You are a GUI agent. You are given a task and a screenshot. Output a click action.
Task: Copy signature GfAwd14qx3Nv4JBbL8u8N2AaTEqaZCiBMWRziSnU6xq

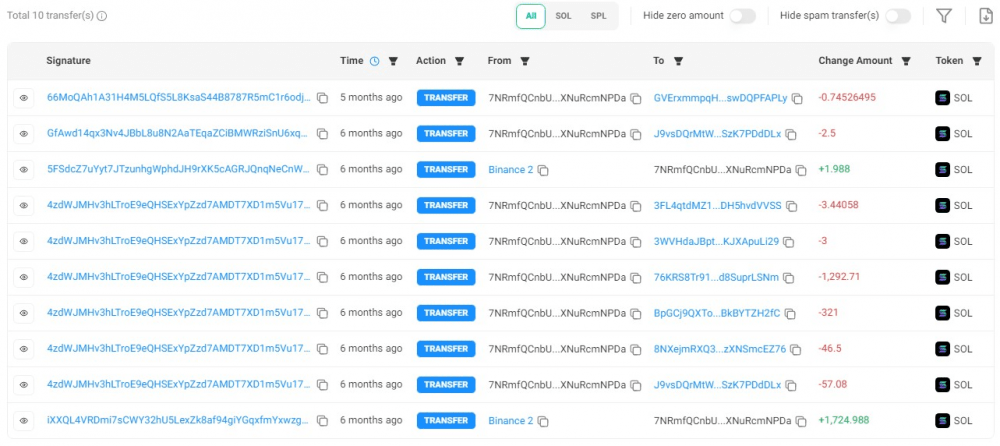pyautogui.click(x=323, y=134)
